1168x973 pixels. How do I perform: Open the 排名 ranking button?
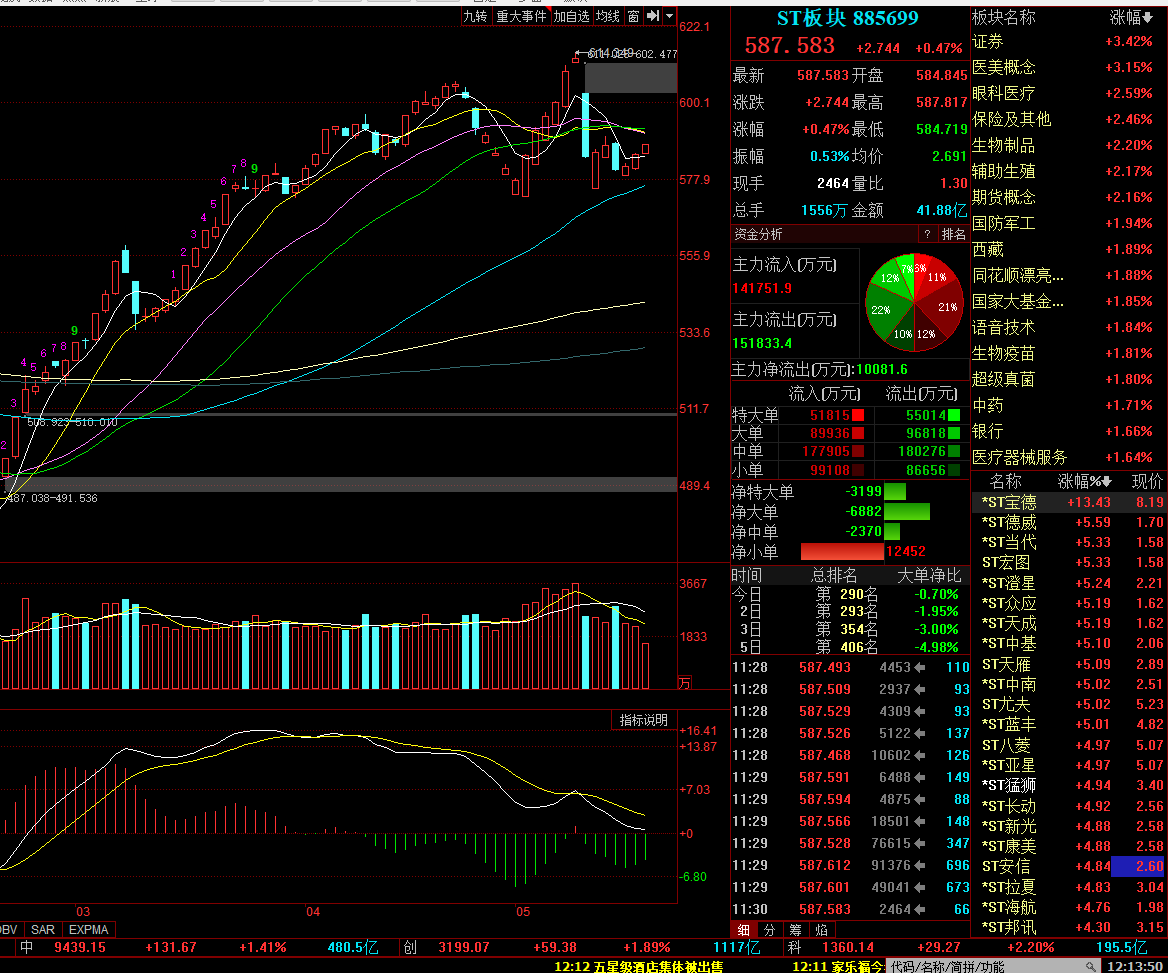click(953, 235)
